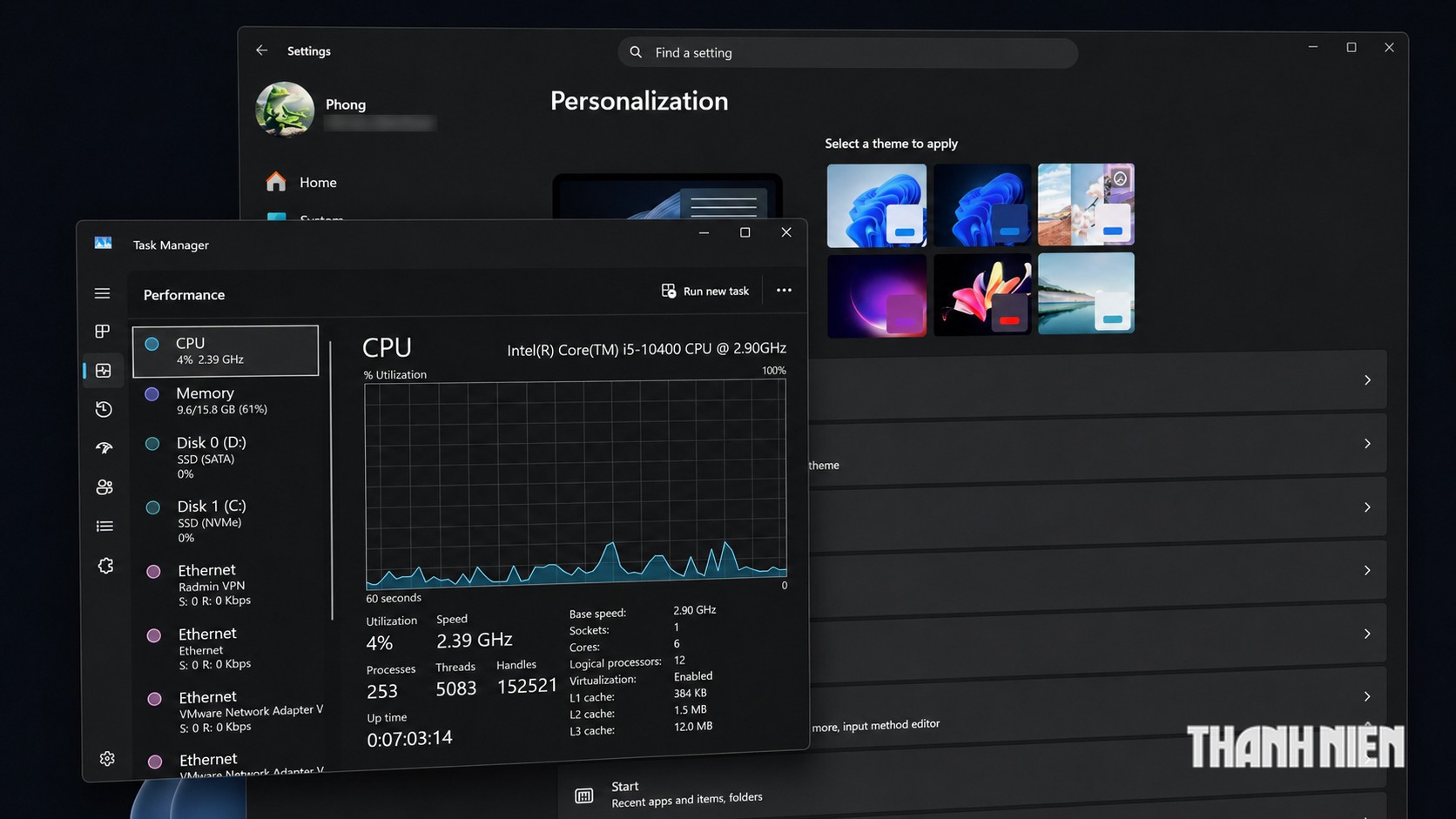The width and height of the screenshot is (1456, 819).
Task: Click the '2.39 GHz' speed value
Action: (x=474, y=640)
